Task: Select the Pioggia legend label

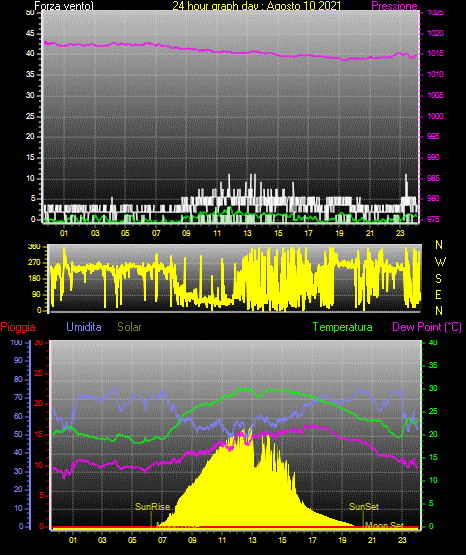Action: 18,327
